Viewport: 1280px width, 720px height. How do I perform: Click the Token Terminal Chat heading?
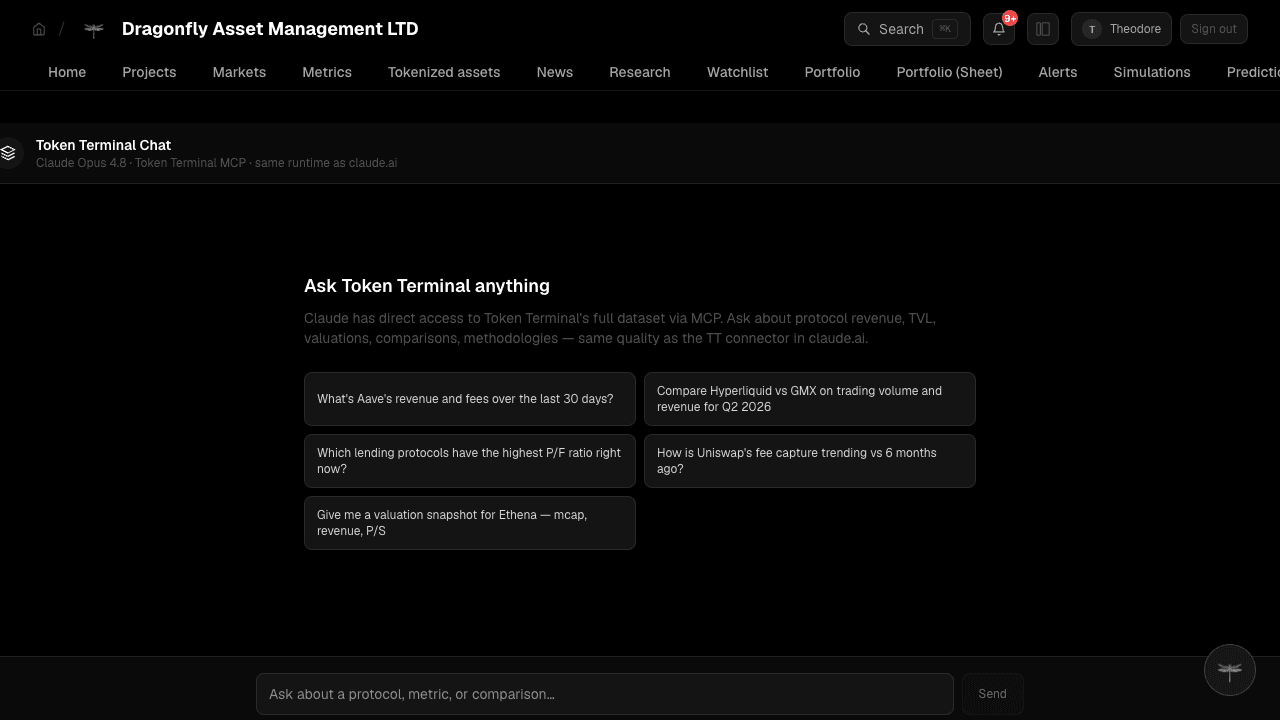[x=103, y=145]
